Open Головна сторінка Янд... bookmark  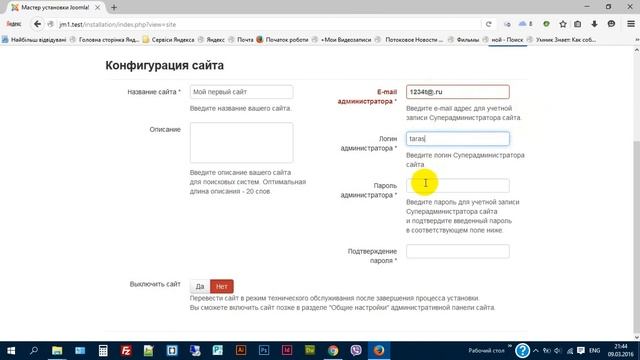104,40
